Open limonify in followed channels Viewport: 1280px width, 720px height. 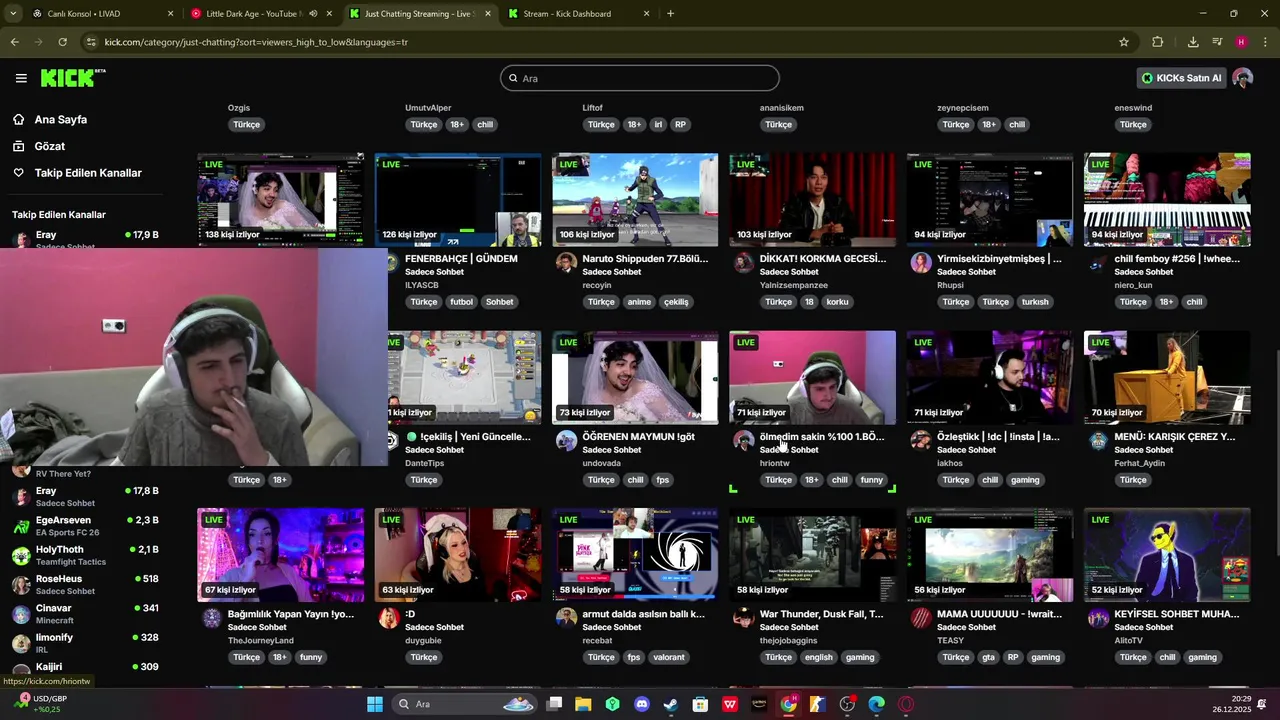click(x=84, y=643)
